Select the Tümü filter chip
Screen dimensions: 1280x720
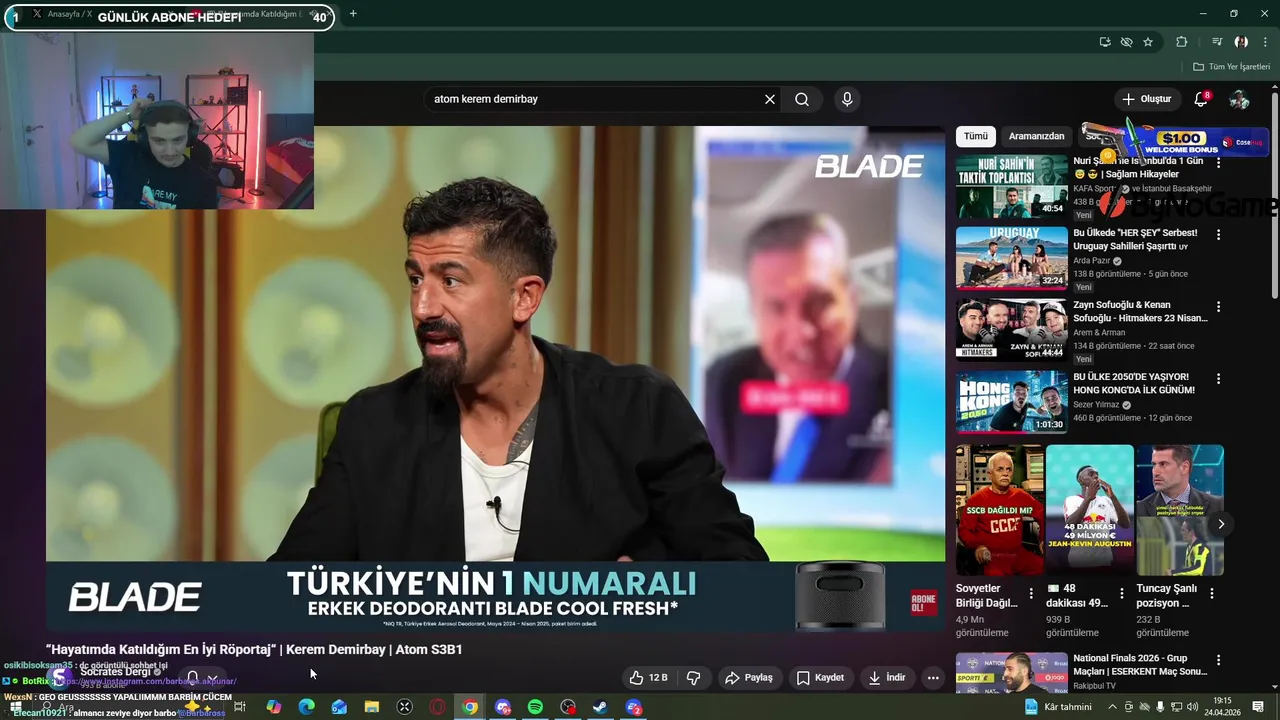pos(975,136)
